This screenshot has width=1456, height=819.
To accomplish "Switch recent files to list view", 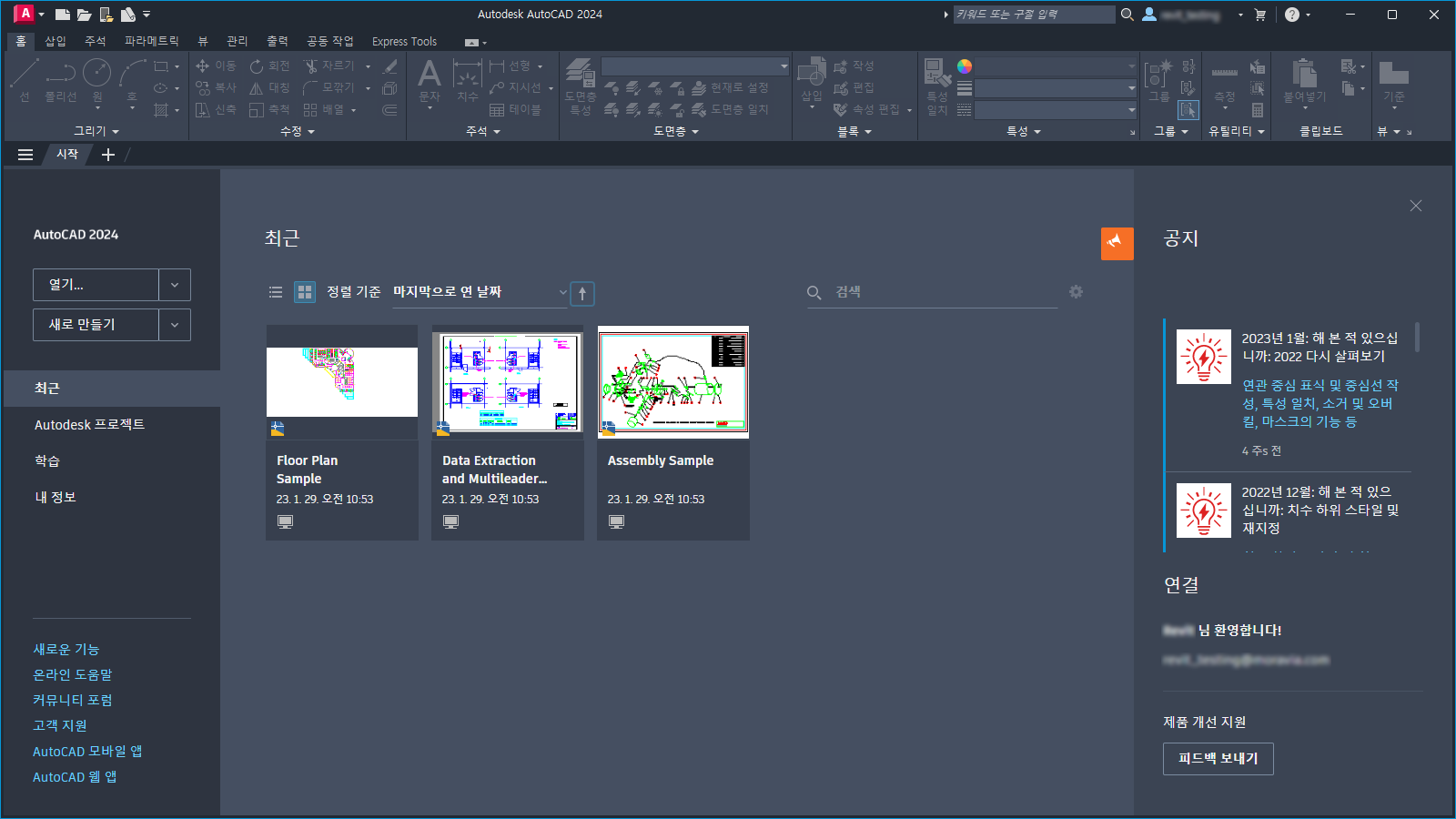I will click(276, 292).
